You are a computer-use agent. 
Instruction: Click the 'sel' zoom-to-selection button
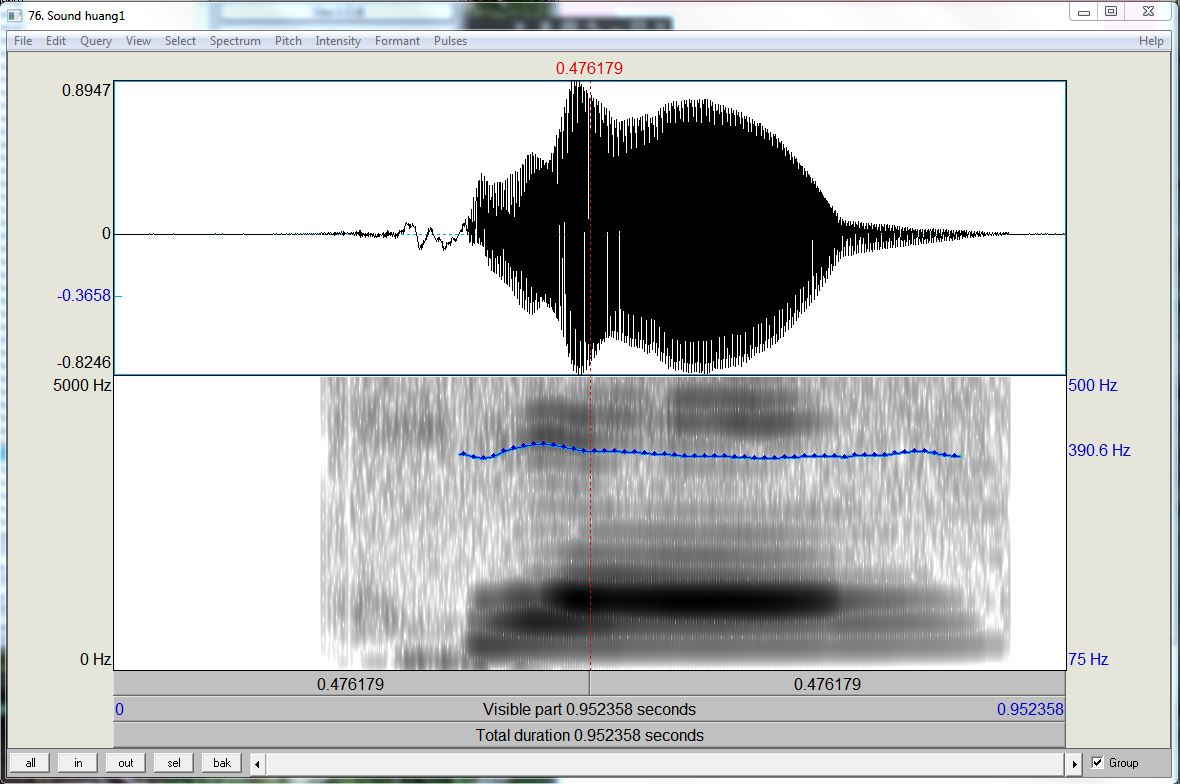click(174, 763)
